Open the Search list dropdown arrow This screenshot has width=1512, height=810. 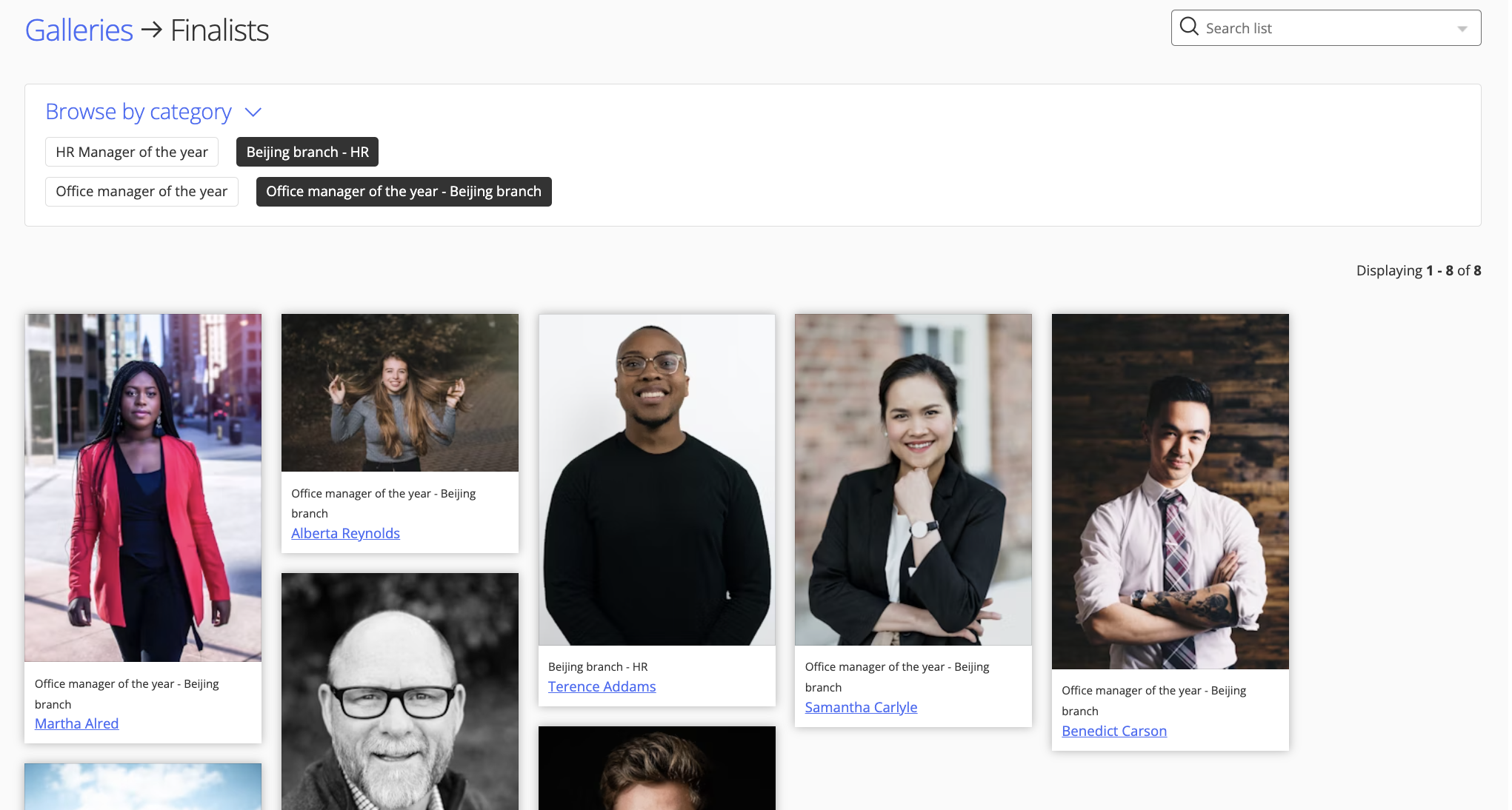(1462, 29)
